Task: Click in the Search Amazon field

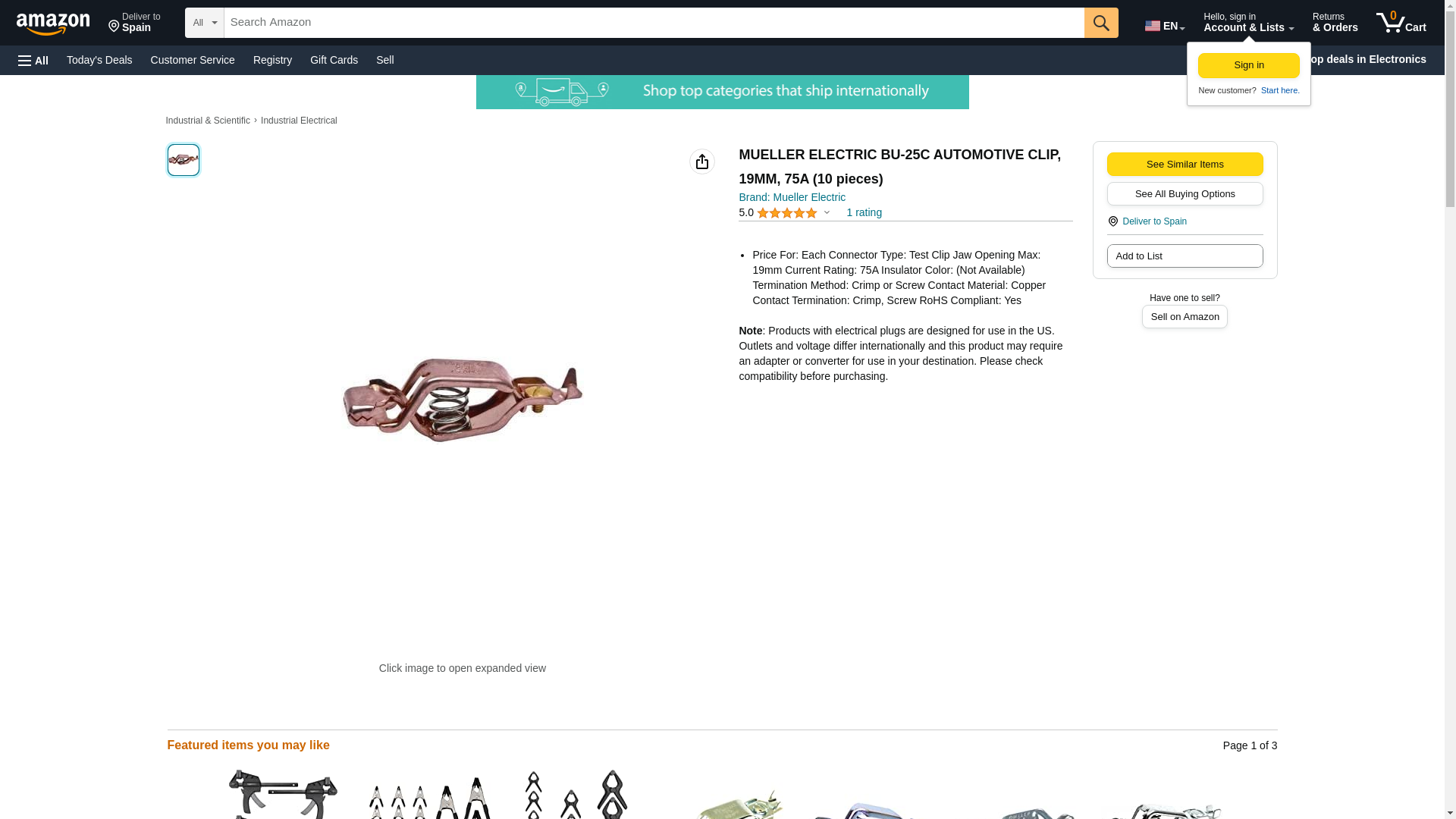Action: coord(654,23)
